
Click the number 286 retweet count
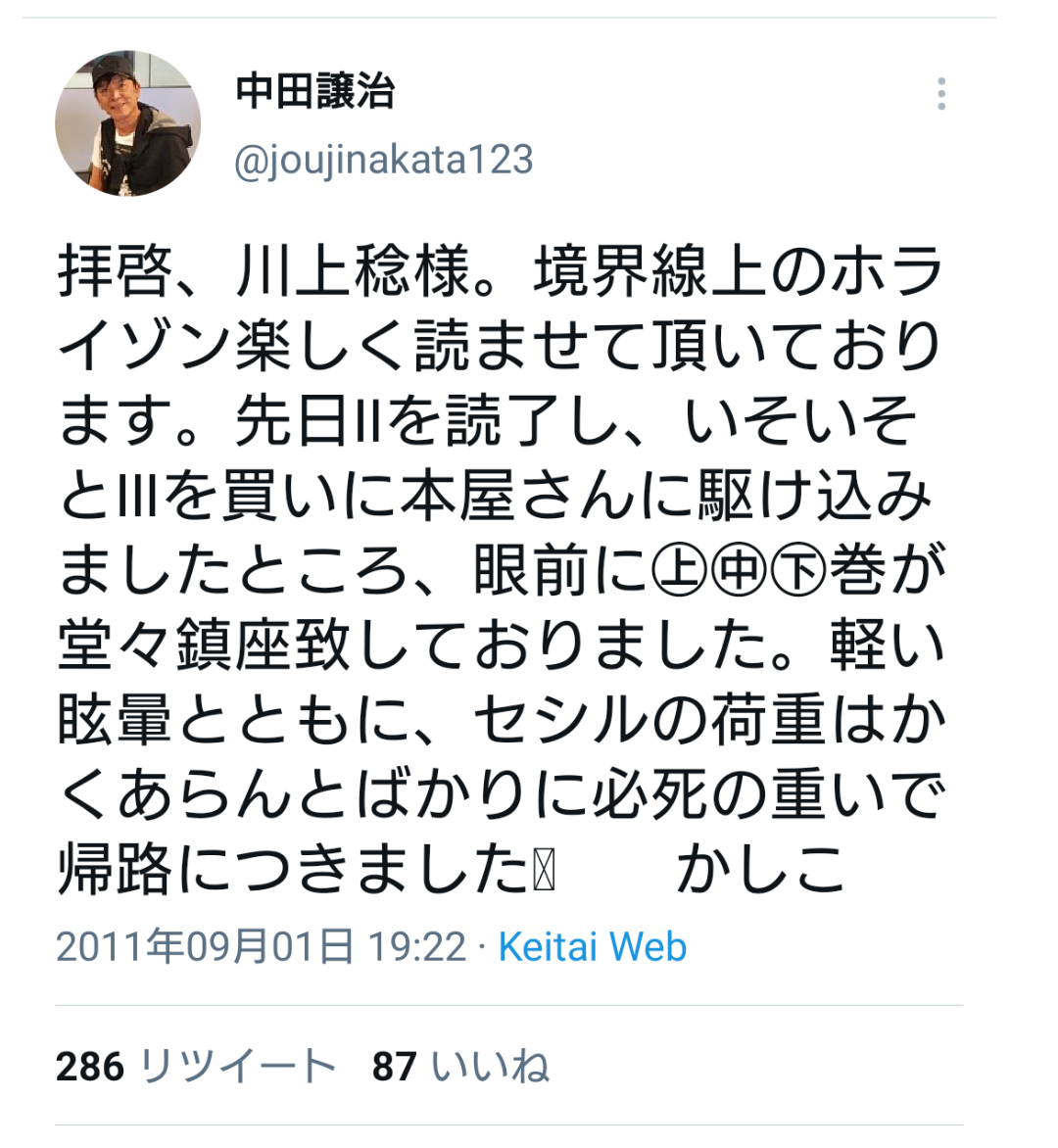pos(90,1067)
